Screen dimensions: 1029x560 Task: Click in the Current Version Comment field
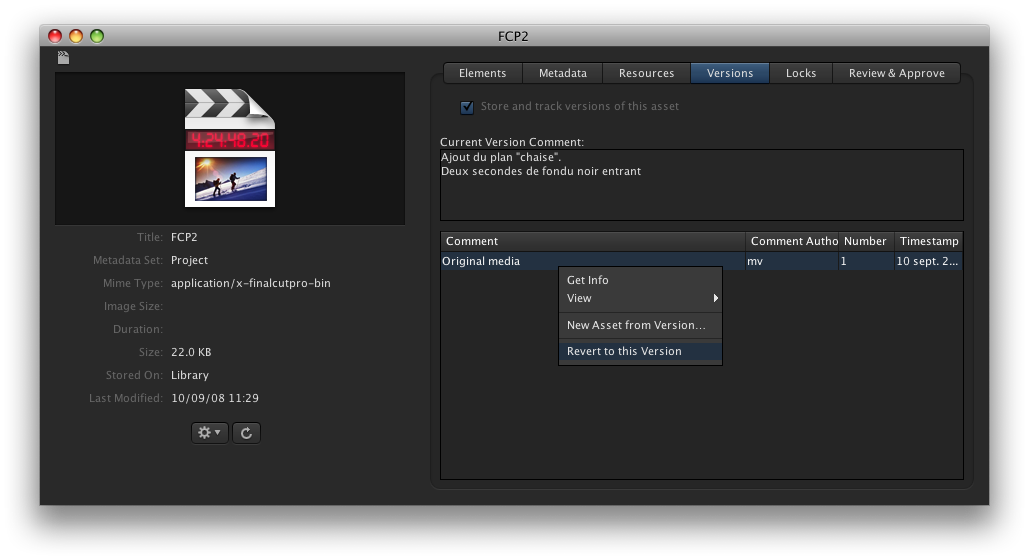point(700,195)
